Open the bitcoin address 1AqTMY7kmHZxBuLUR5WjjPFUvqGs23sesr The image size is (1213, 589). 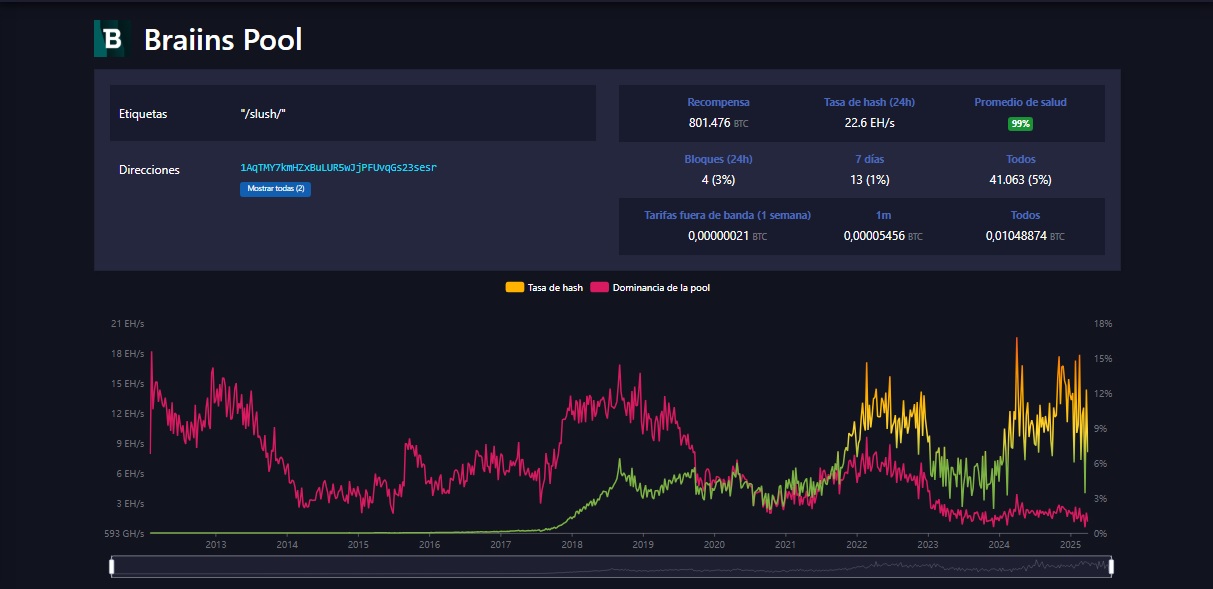[338, 168]
